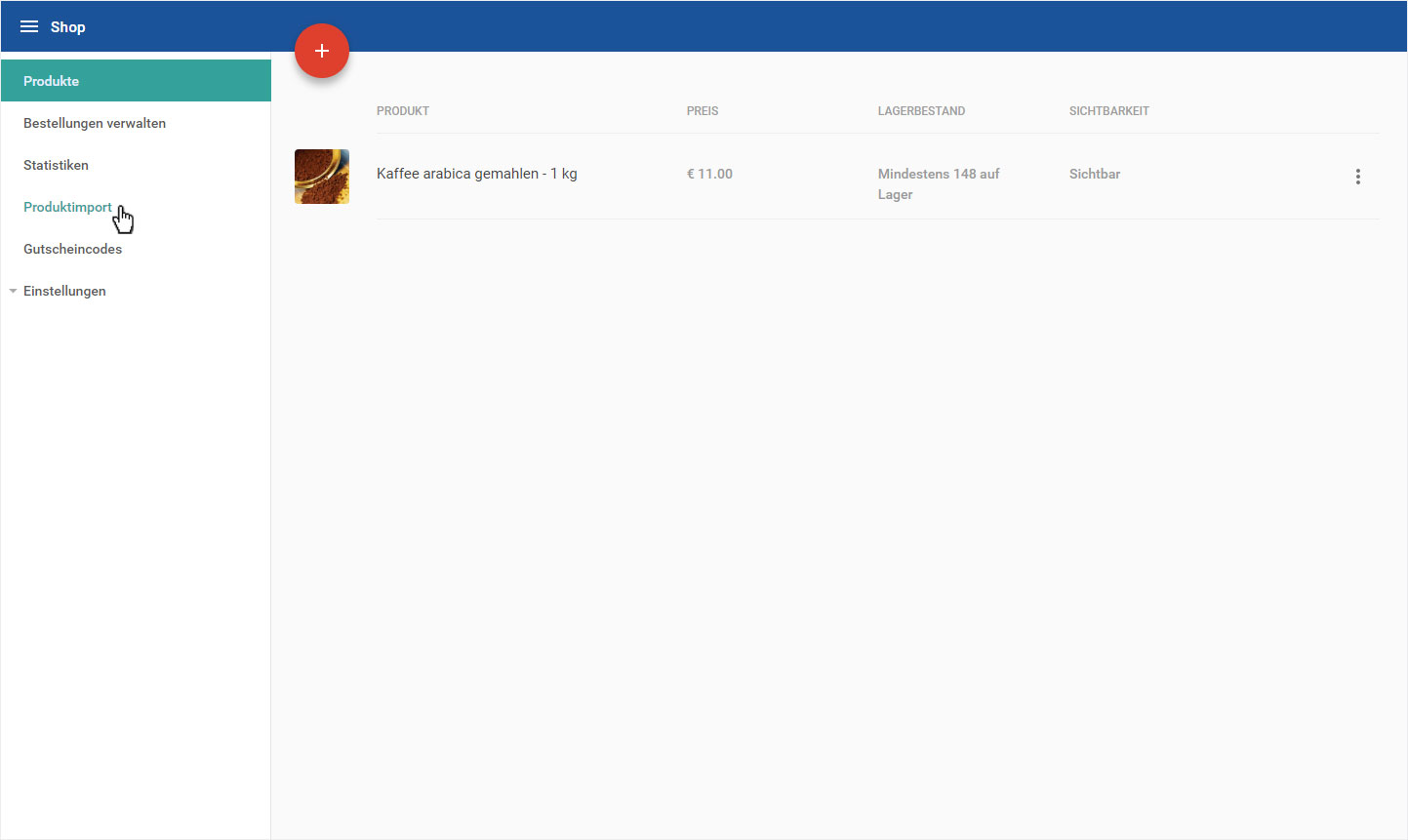This screenshot has width=1408, height=840.
Task: Click the PREIS column header
Action: (703, 111)
